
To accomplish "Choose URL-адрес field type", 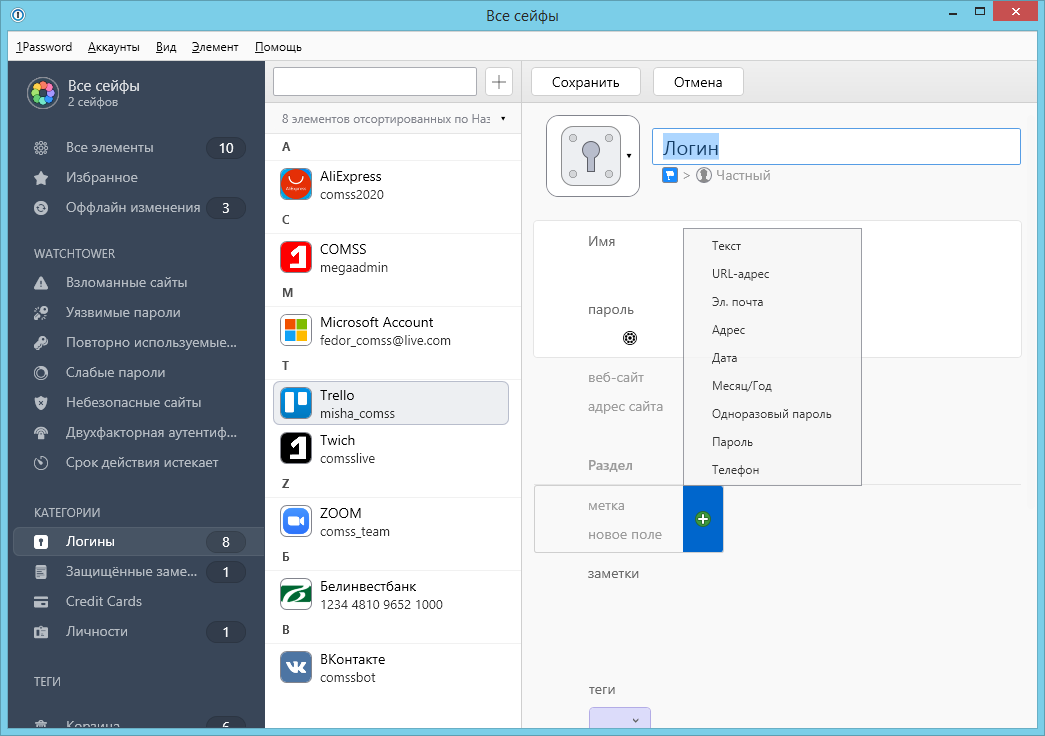I will tap(772, 274).
